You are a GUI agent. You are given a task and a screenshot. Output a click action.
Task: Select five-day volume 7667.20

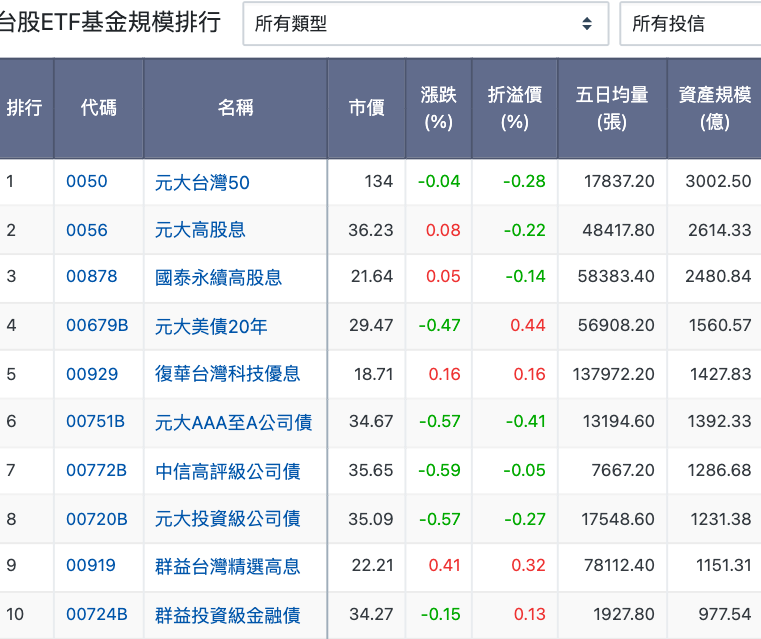(x=623, y=470)
